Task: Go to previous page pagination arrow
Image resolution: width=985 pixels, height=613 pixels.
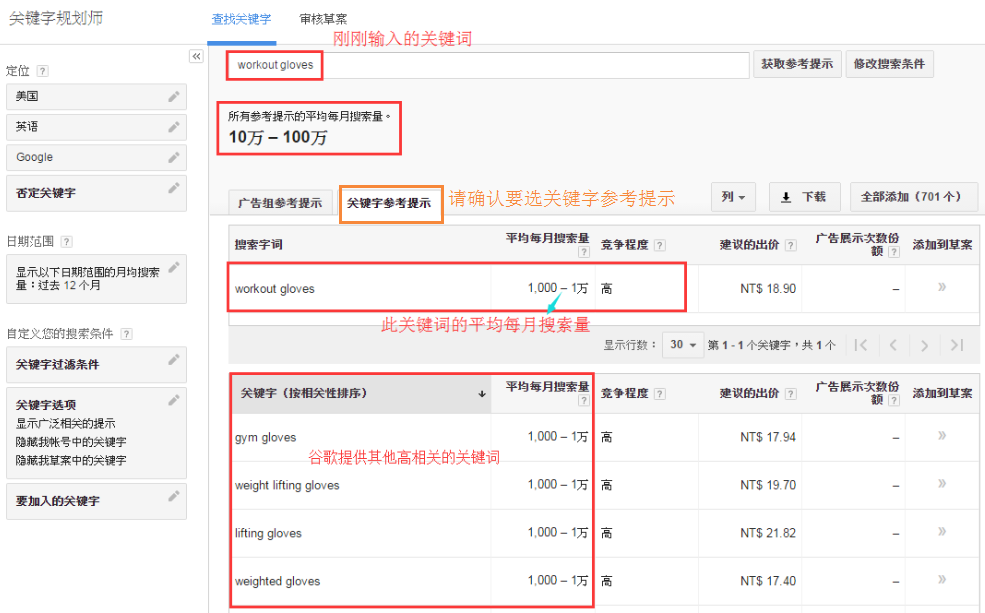Action: (x=893, y=345)
